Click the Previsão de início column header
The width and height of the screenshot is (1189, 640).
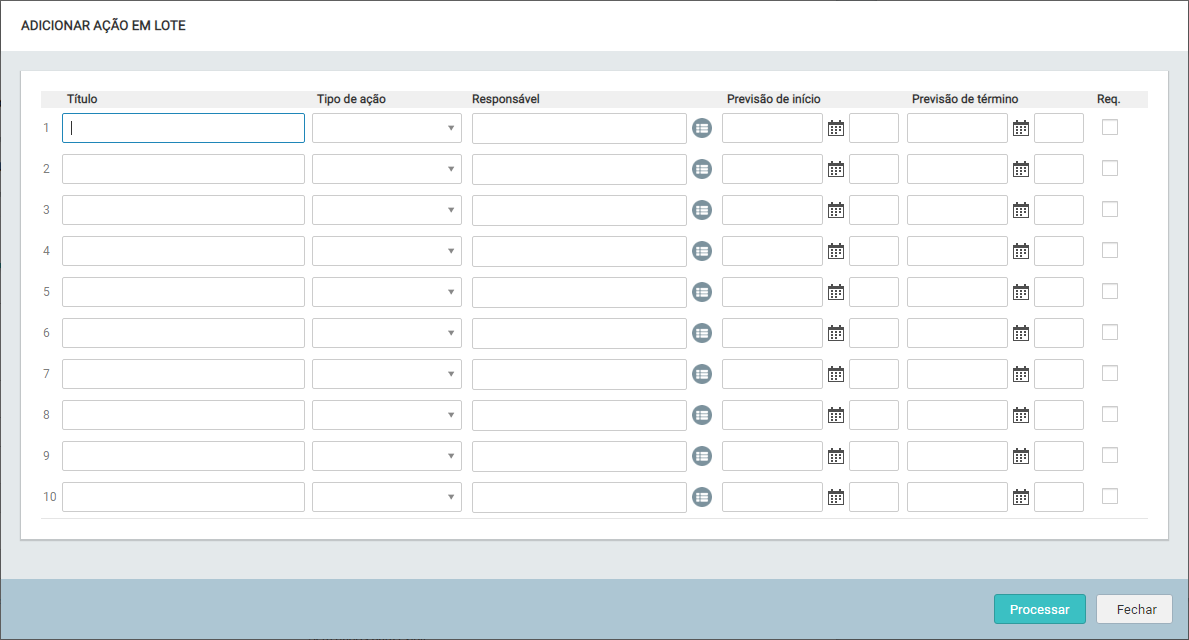click(x=773, y=99)
